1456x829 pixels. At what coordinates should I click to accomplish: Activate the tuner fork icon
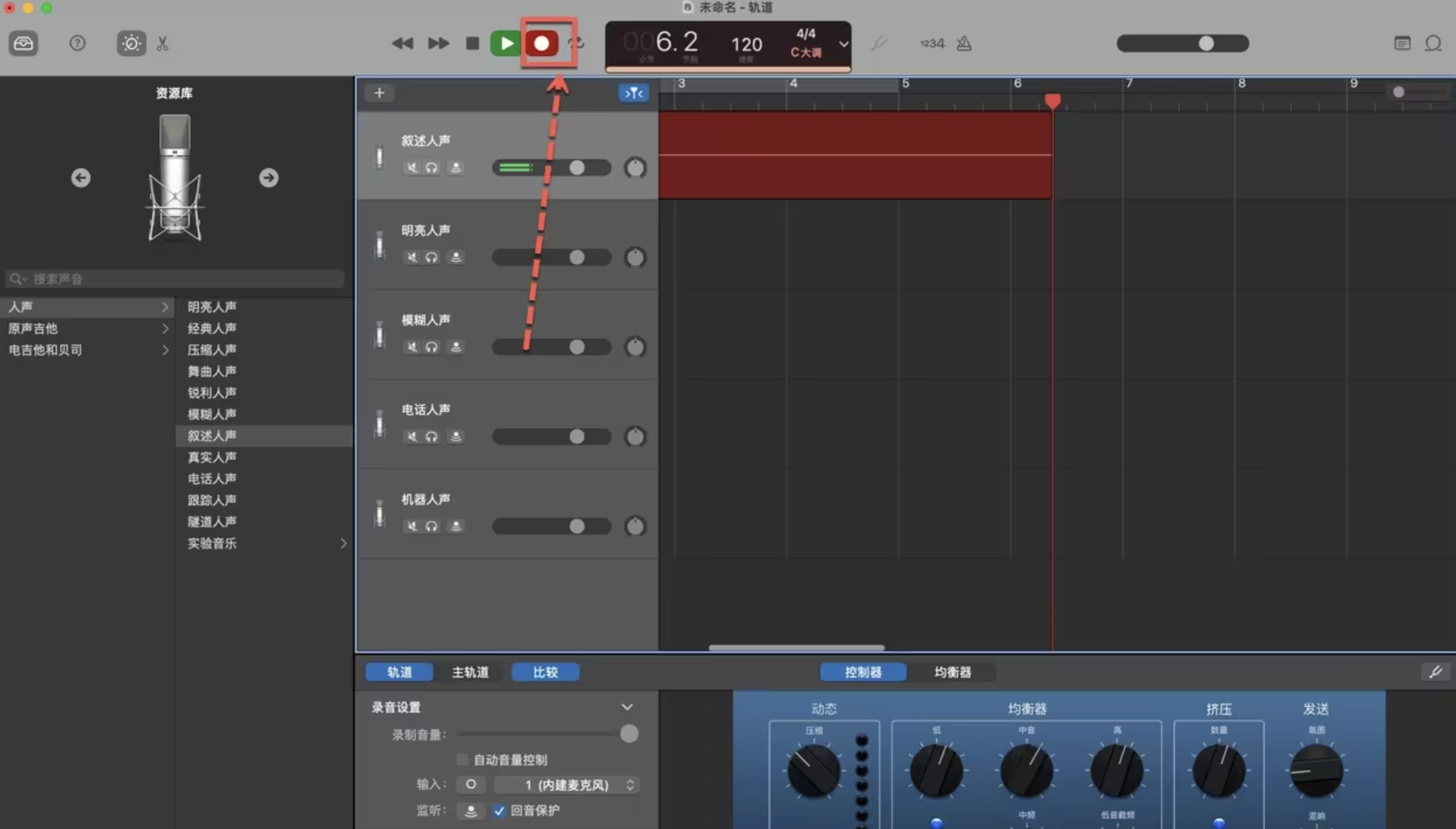pyautogui.click(x=879, y=44)
